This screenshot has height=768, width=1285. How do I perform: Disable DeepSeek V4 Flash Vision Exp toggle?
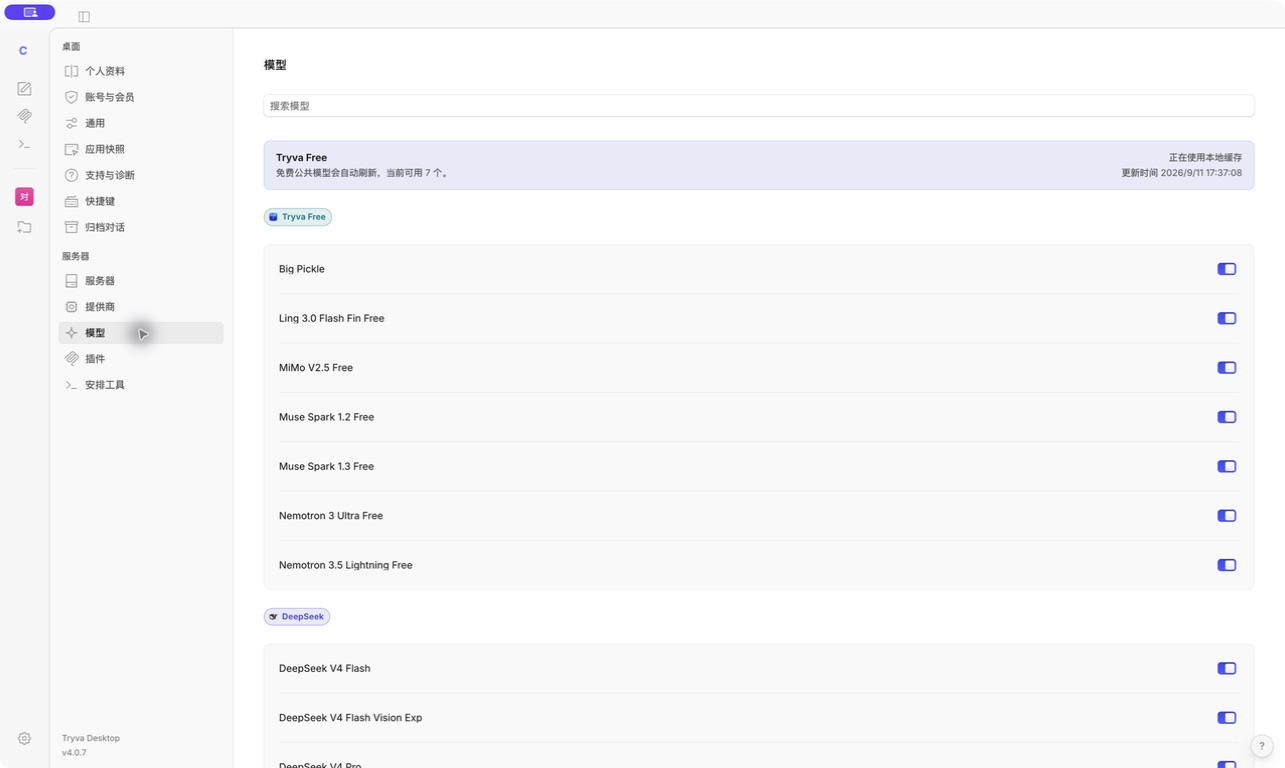[x=1227, y=718]
